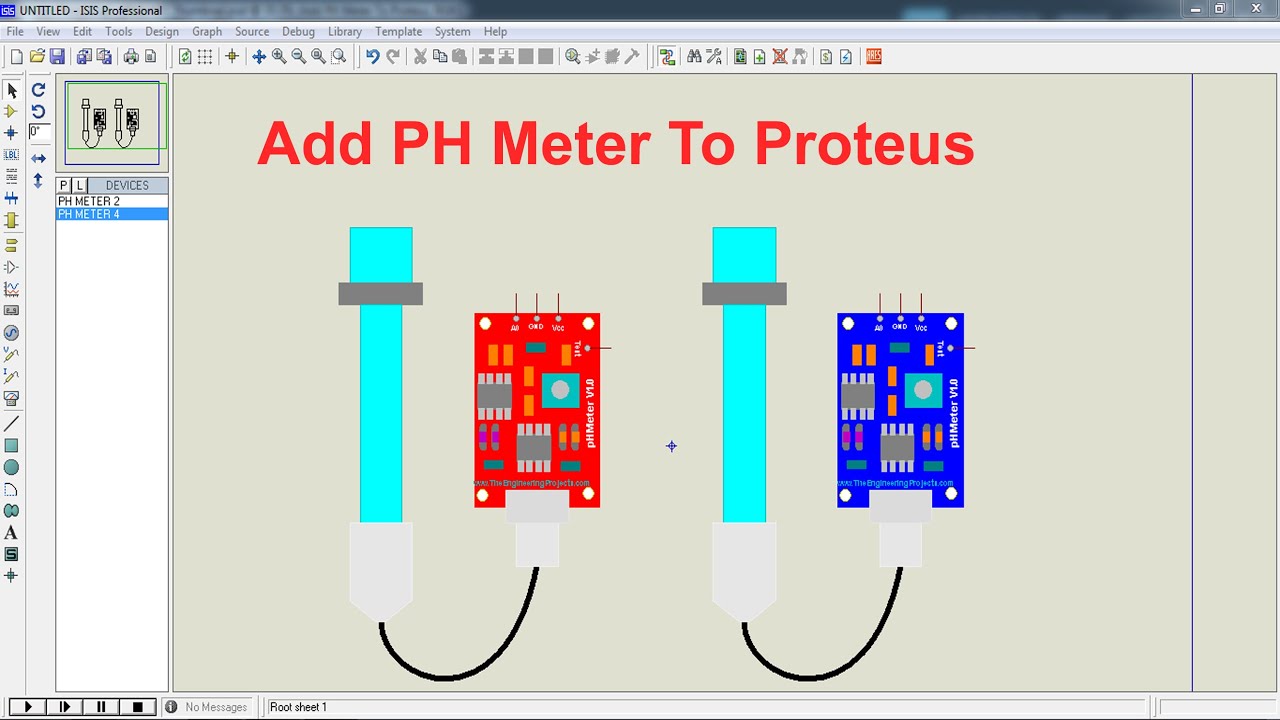The width and height of the screenshot is (1280, 720).
Task: Step the simulation forward
Action: click(x=65, y=707)
